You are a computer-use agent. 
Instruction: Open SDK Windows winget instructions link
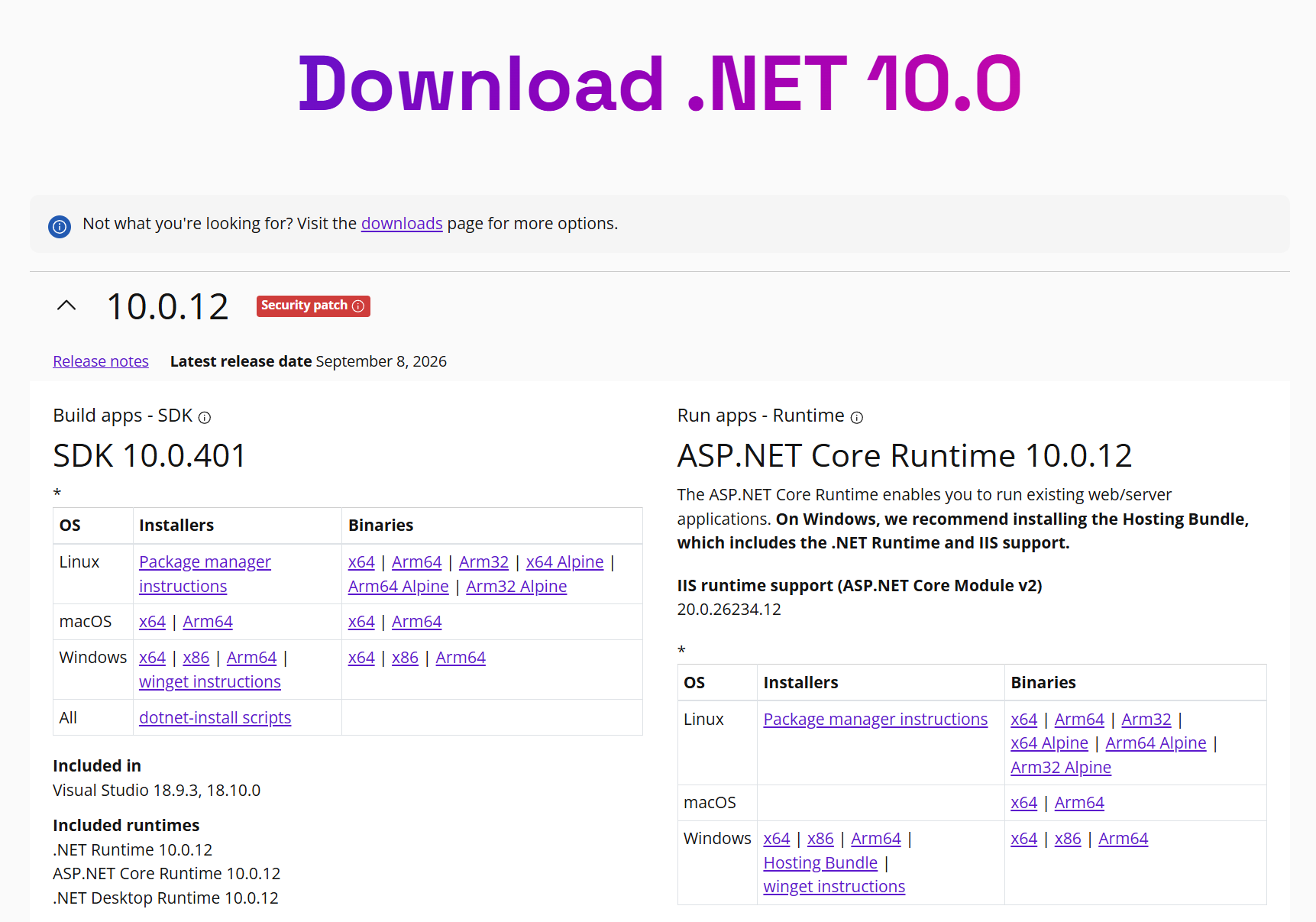210,681
